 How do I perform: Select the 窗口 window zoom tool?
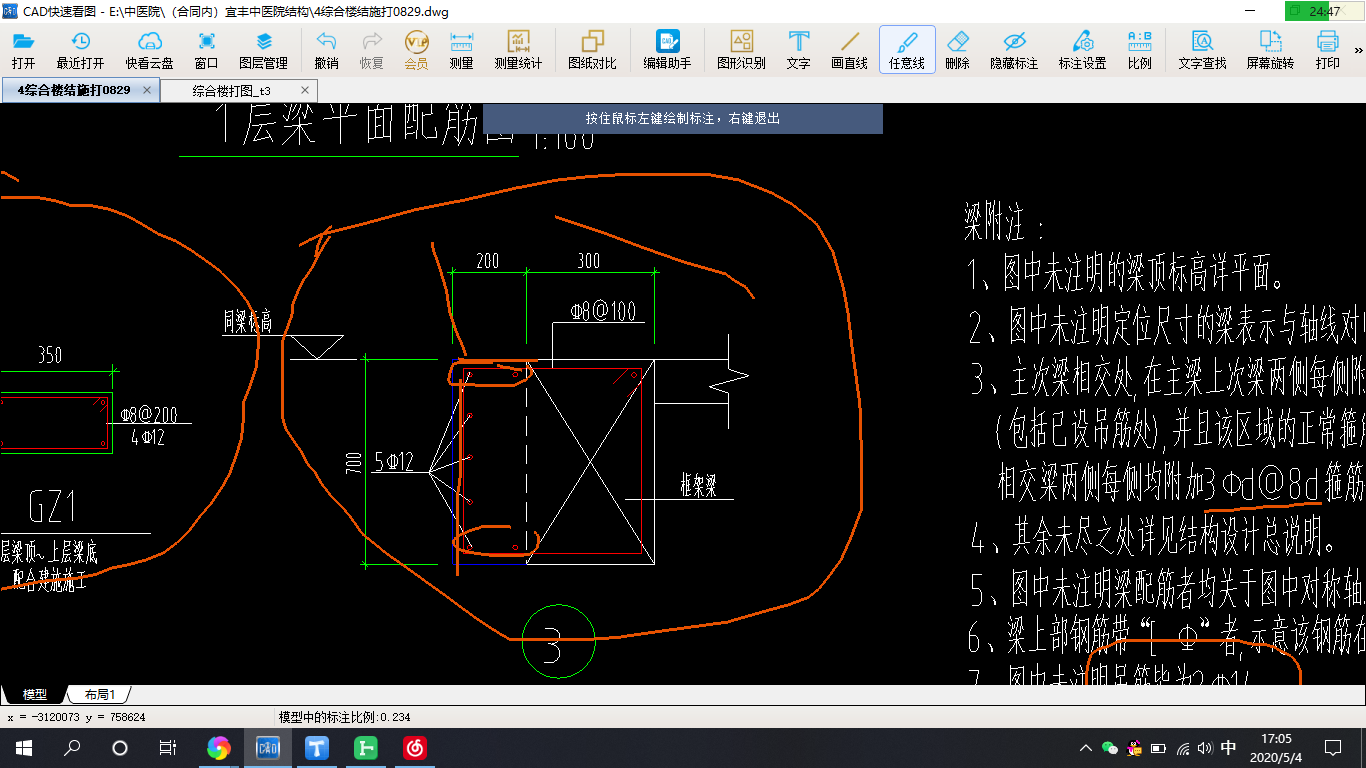point(206,49)
